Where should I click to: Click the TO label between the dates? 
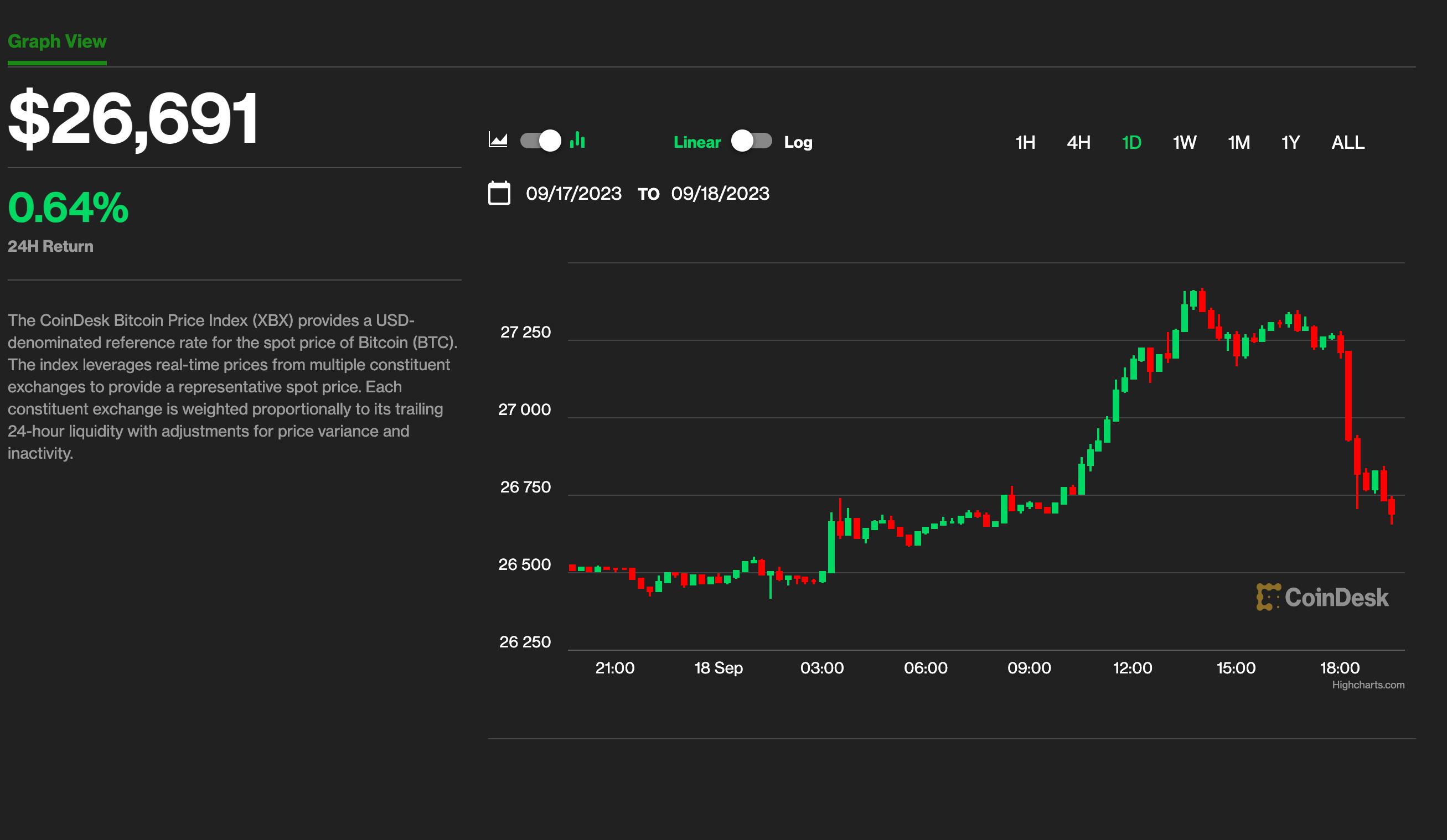[648, 194]
